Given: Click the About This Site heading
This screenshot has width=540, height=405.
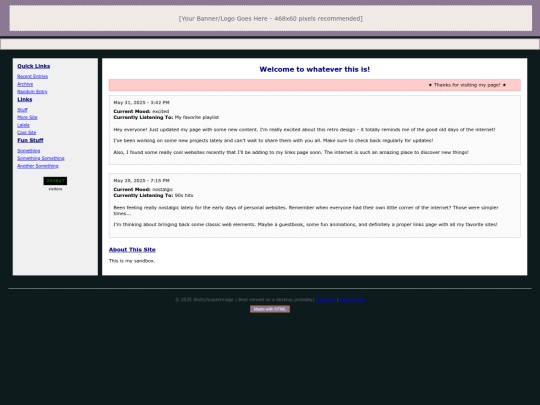Looking at the screenshot, I should click(132, 250).
